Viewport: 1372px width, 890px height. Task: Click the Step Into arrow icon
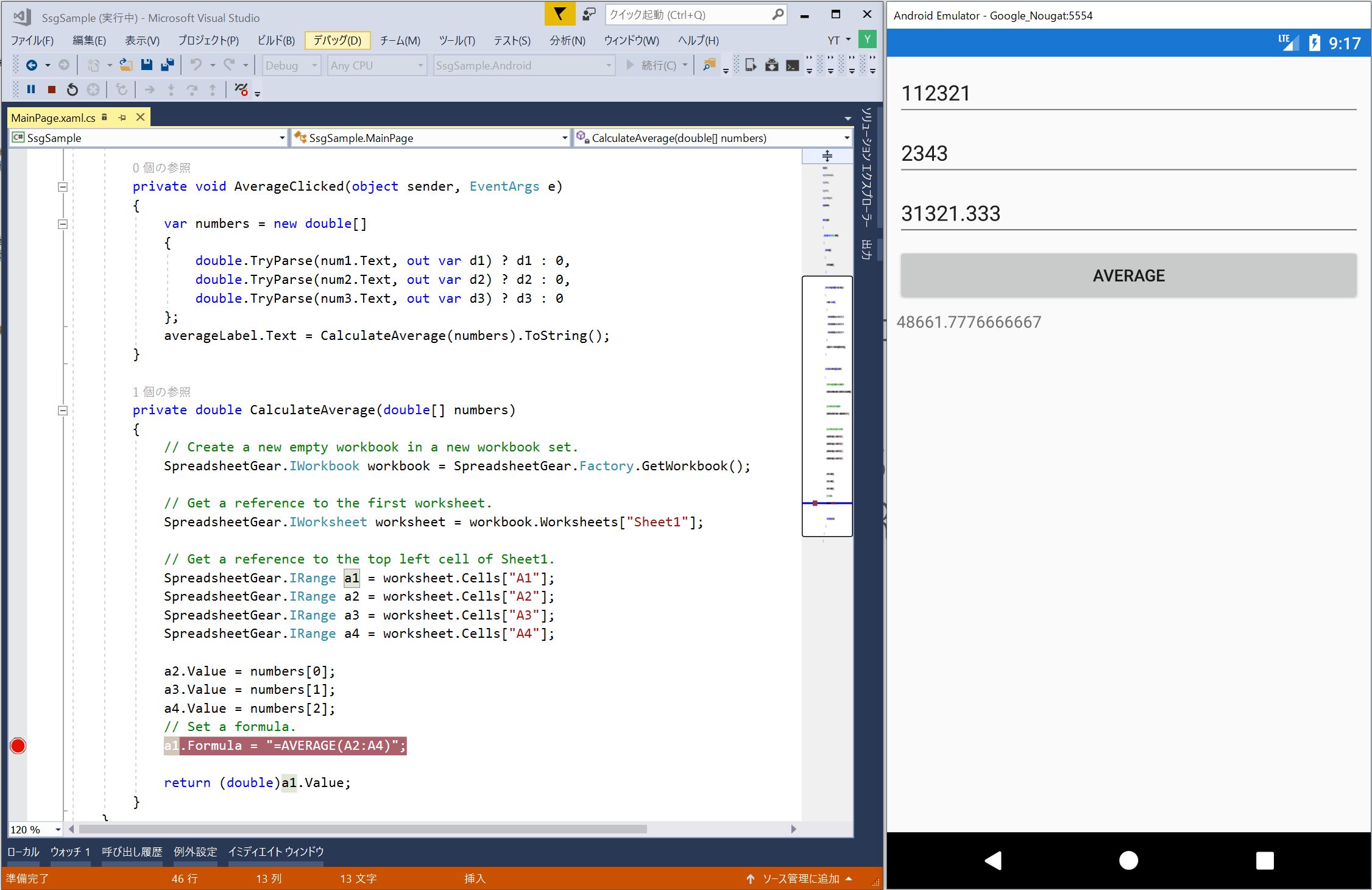[x=171, y=90]
